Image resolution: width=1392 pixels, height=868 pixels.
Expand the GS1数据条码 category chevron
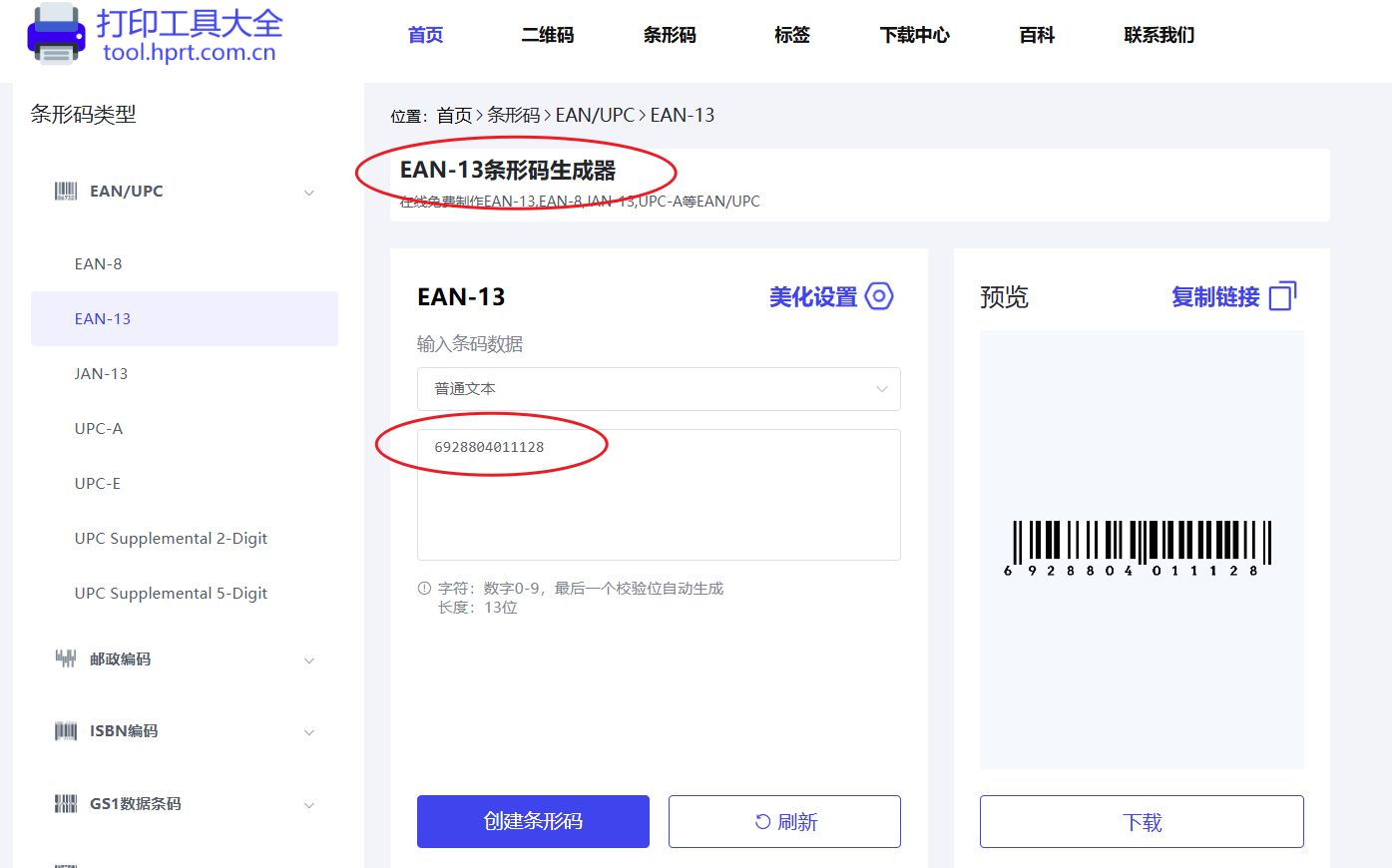309,805
